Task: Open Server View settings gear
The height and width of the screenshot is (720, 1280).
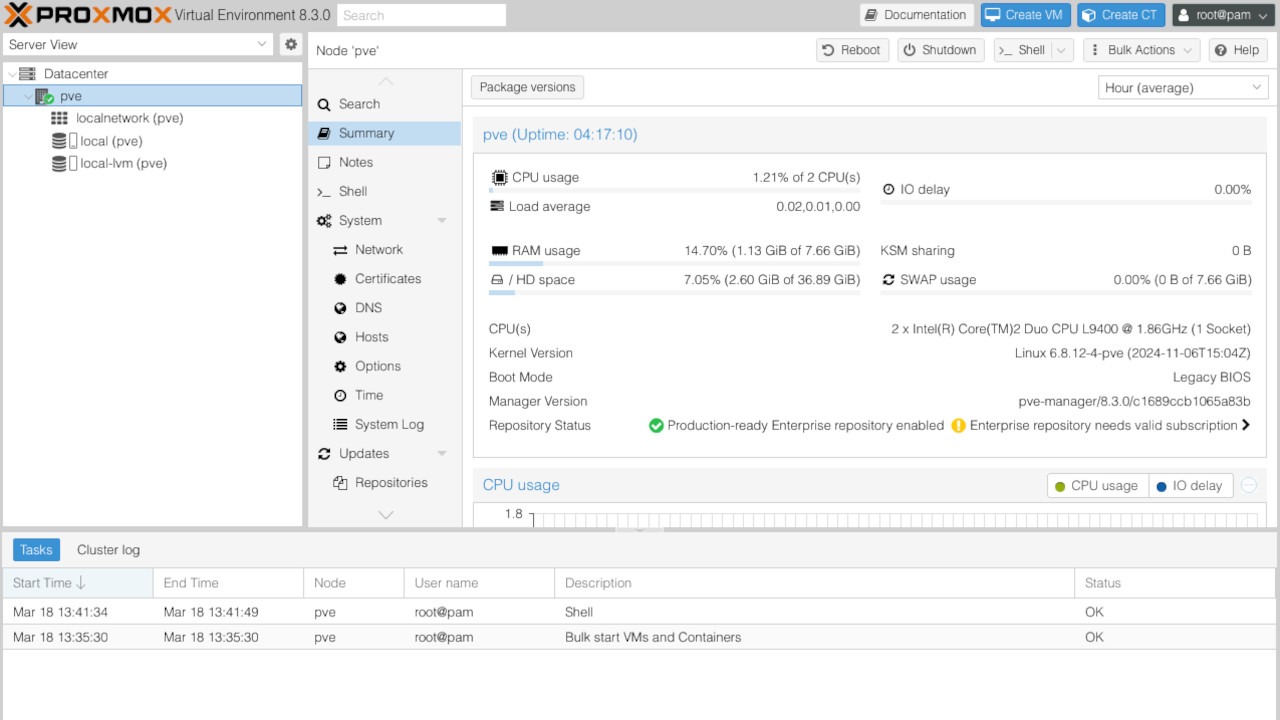Action: (291, 44)
